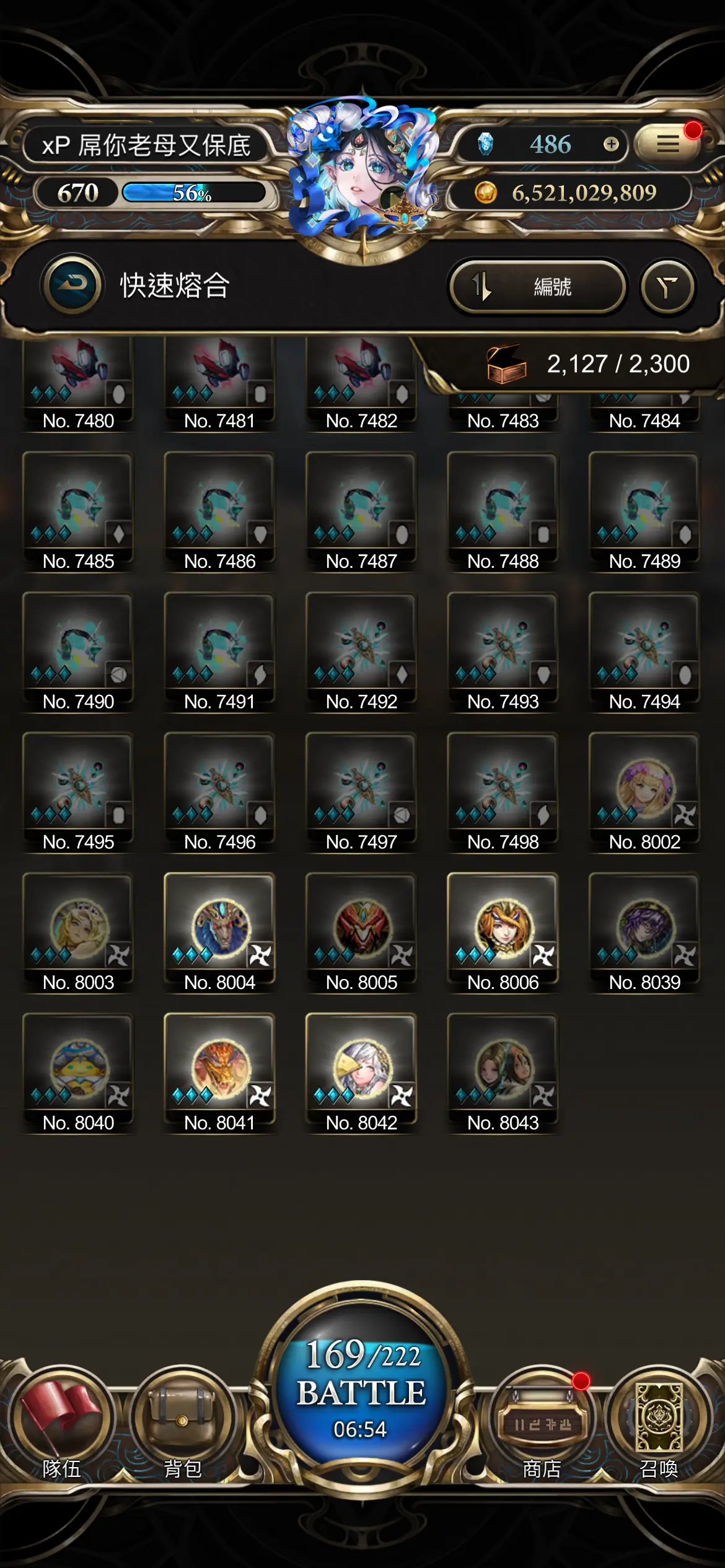This screenshot has width=725, height=1568.
Task: Tap the gold coin balance 6,521,029,809
Action: click(x=569, y=193)
